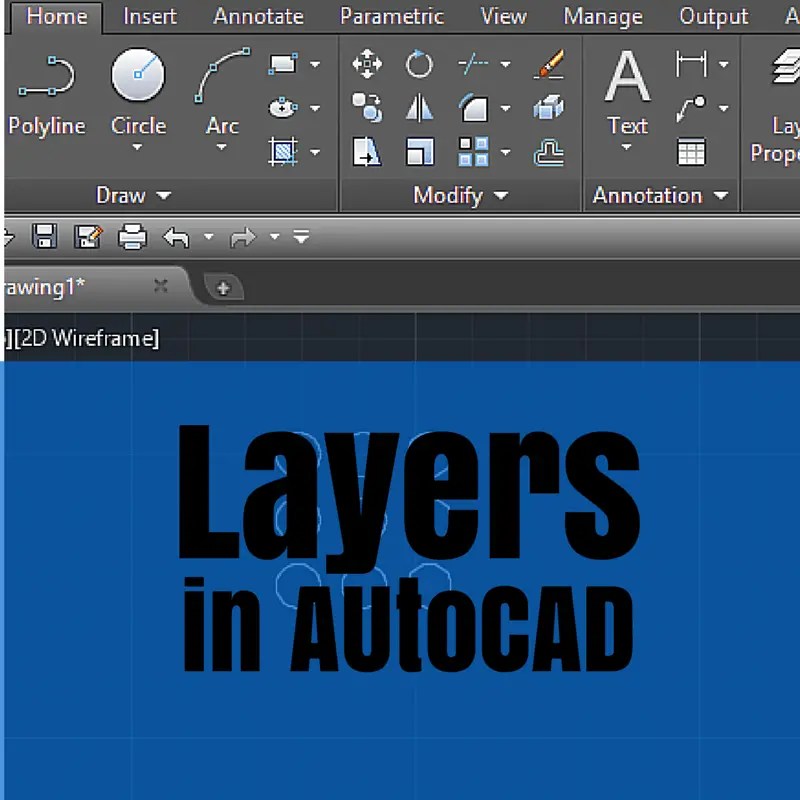800x800 pixels.
Task: Open the Fillet tool dropdown arrow
Action: pyautogui.click(x=506, y=108)
